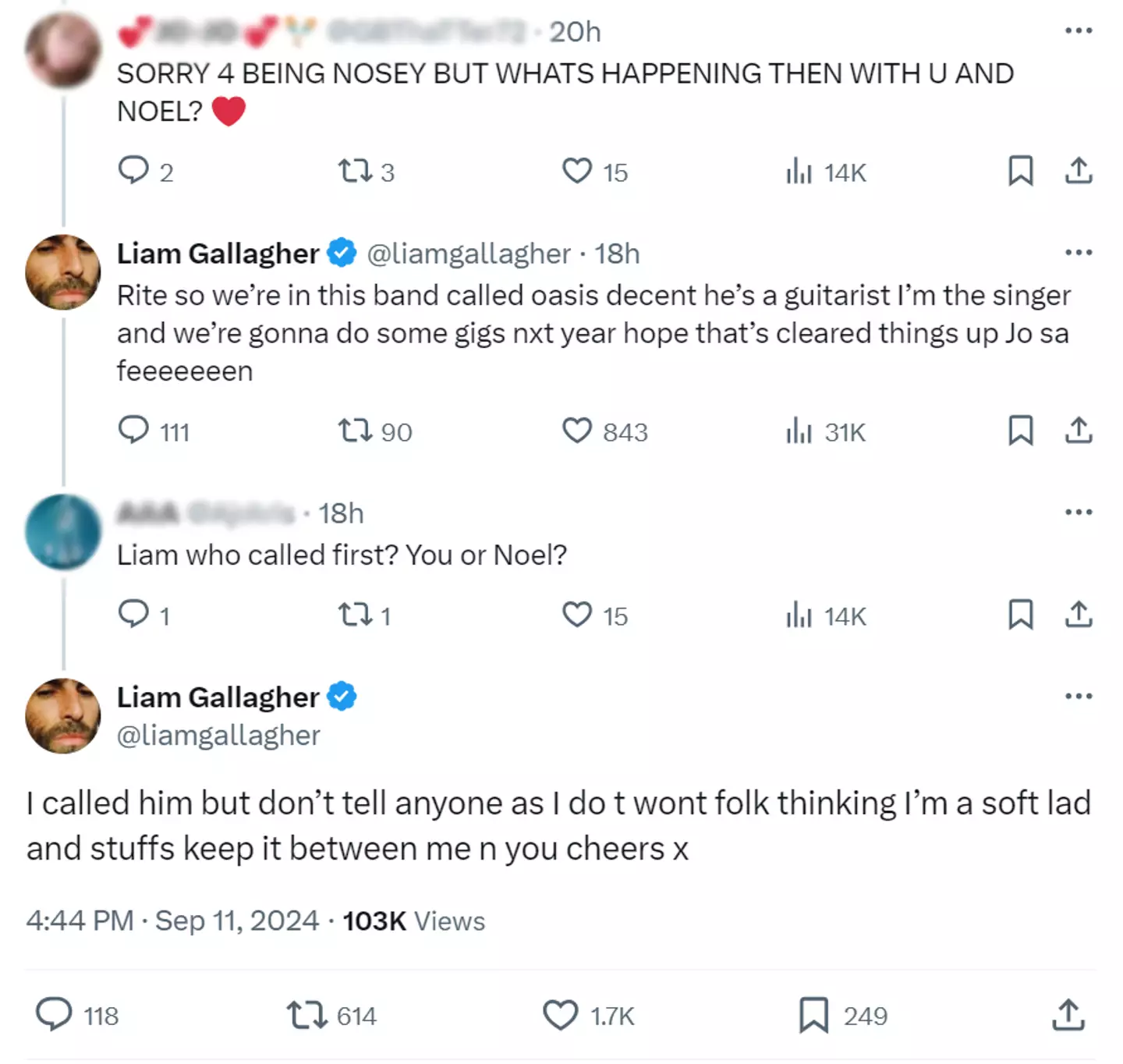Toggle like on the final tweet showing 1.7K

click(x=559, y=1016)
